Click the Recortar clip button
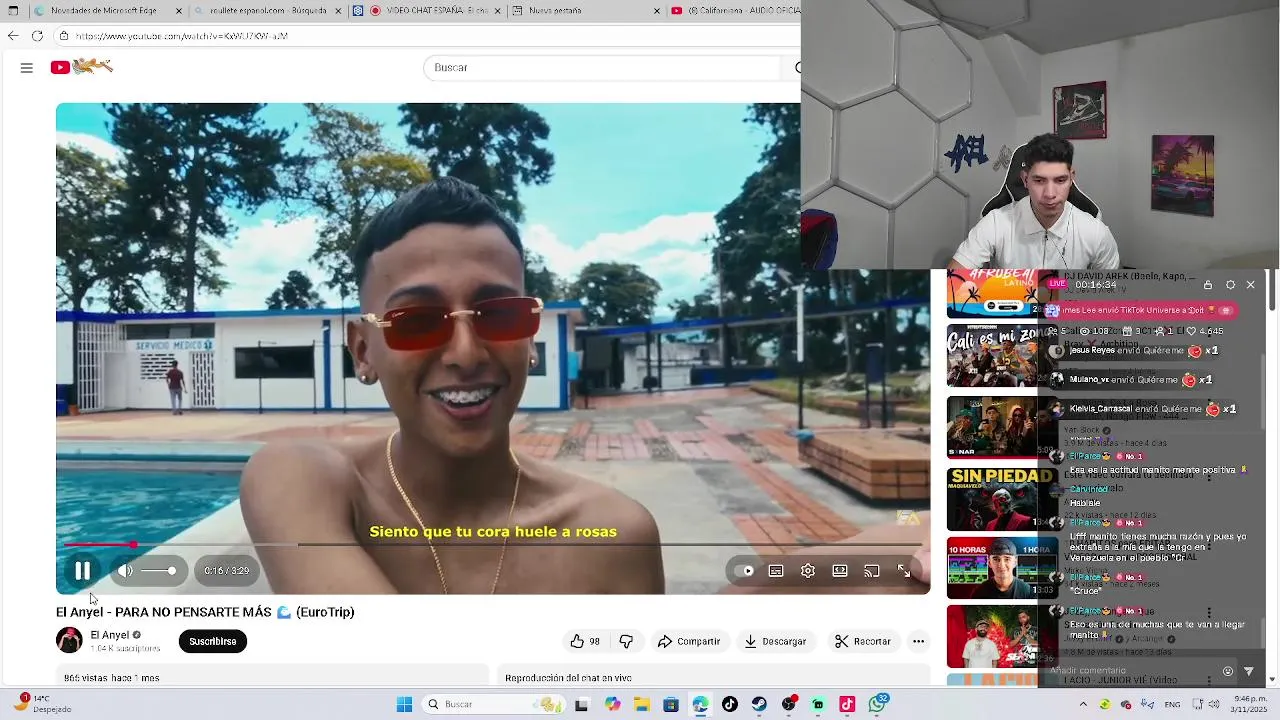The width and height of the screenshot is (1280, 720). [x=862, y=641]
